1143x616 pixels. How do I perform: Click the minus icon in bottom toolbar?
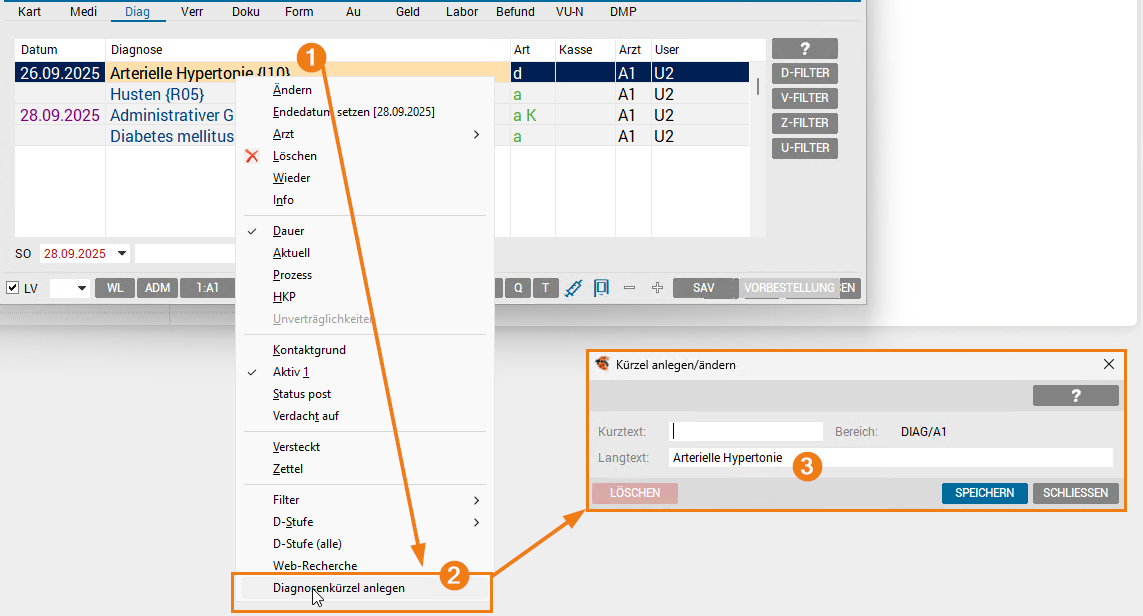point(629,288)
